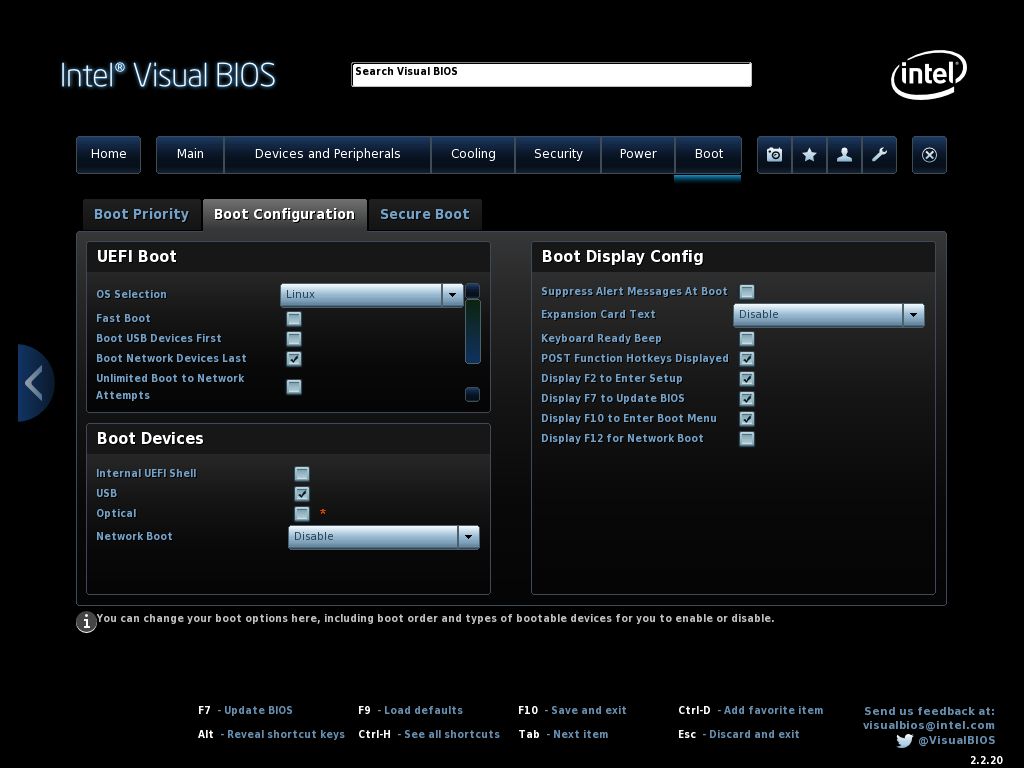Uncheck Display F7 to Update BIOS

(747, 398)
